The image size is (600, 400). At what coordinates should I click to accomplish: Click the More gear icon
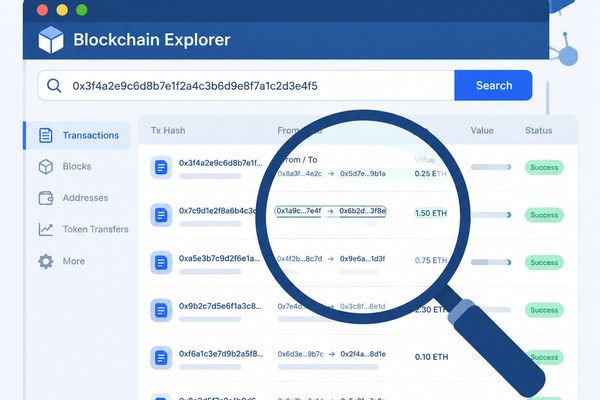click(46, 261)
